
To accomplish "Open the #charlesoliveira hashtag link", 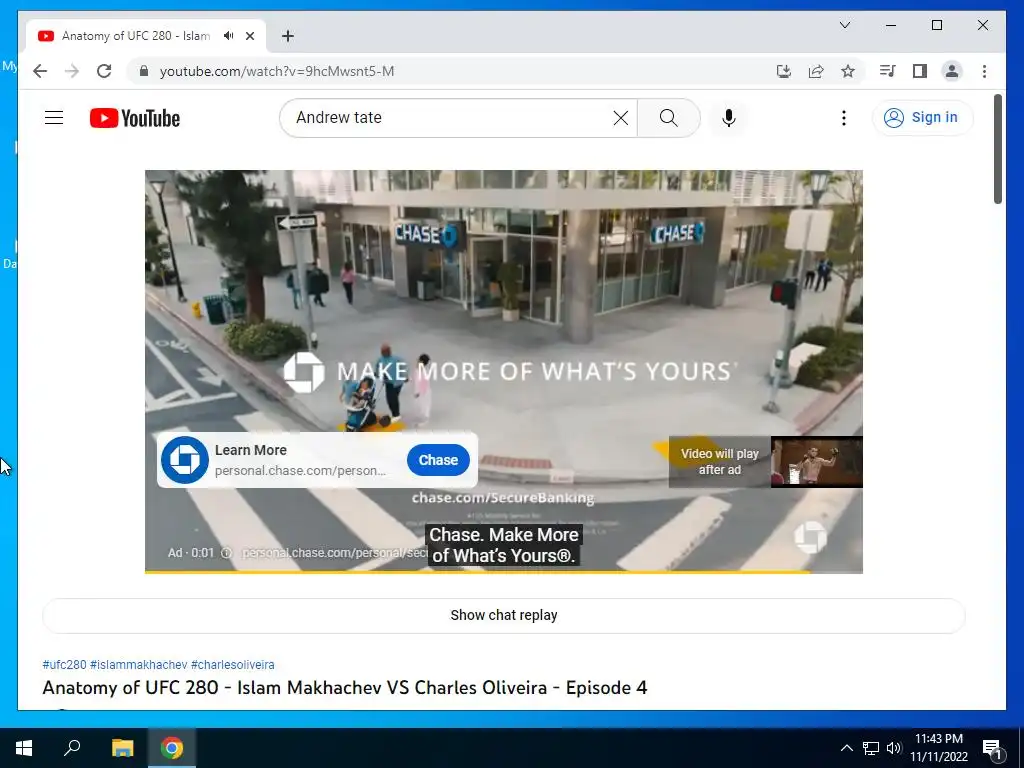I will [x=232, y=665].
